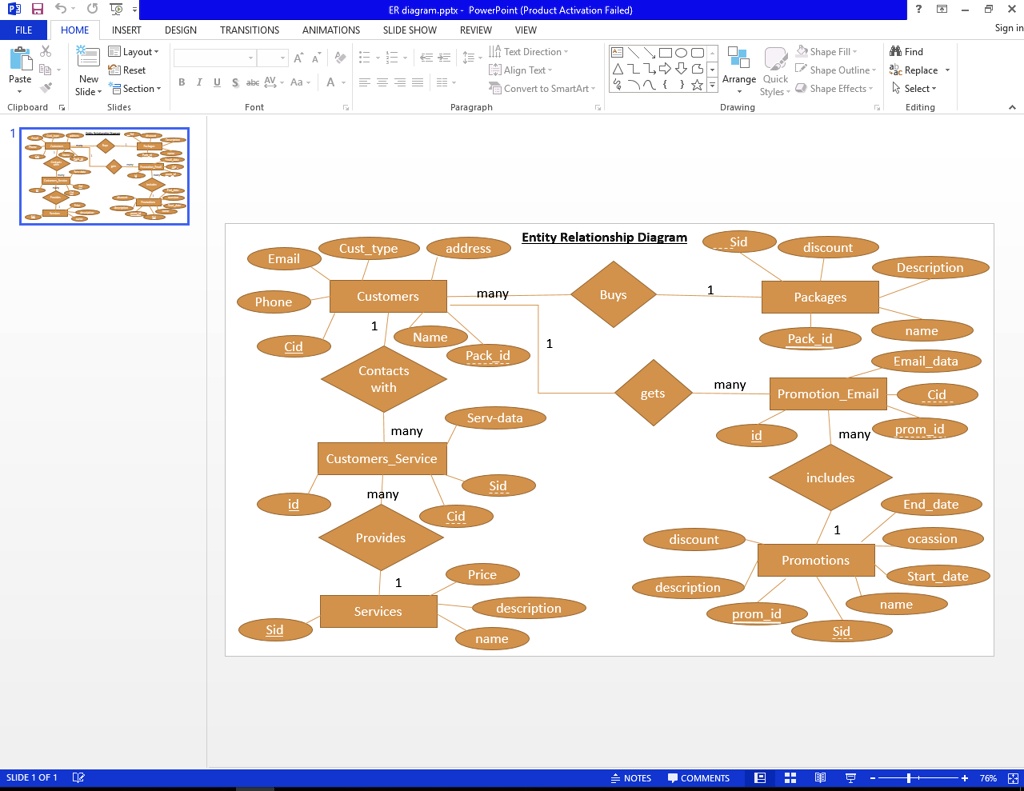This screenshot has width=1024, height=791.
Task: Click COMMENTS in status bar
Action: coord(698,778)
